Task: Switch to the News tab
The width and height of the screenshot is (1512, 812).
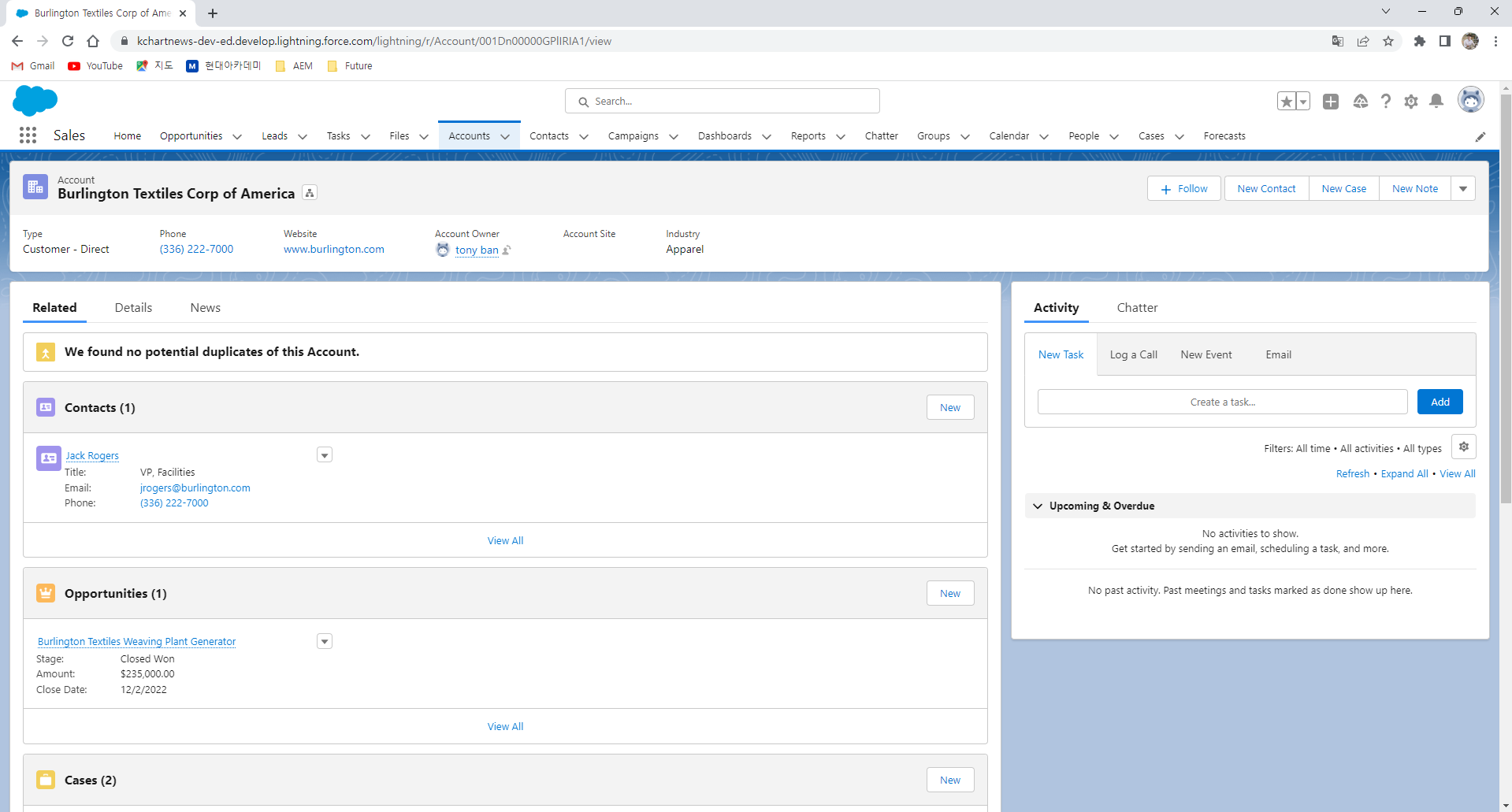Action: pos(205,307)
